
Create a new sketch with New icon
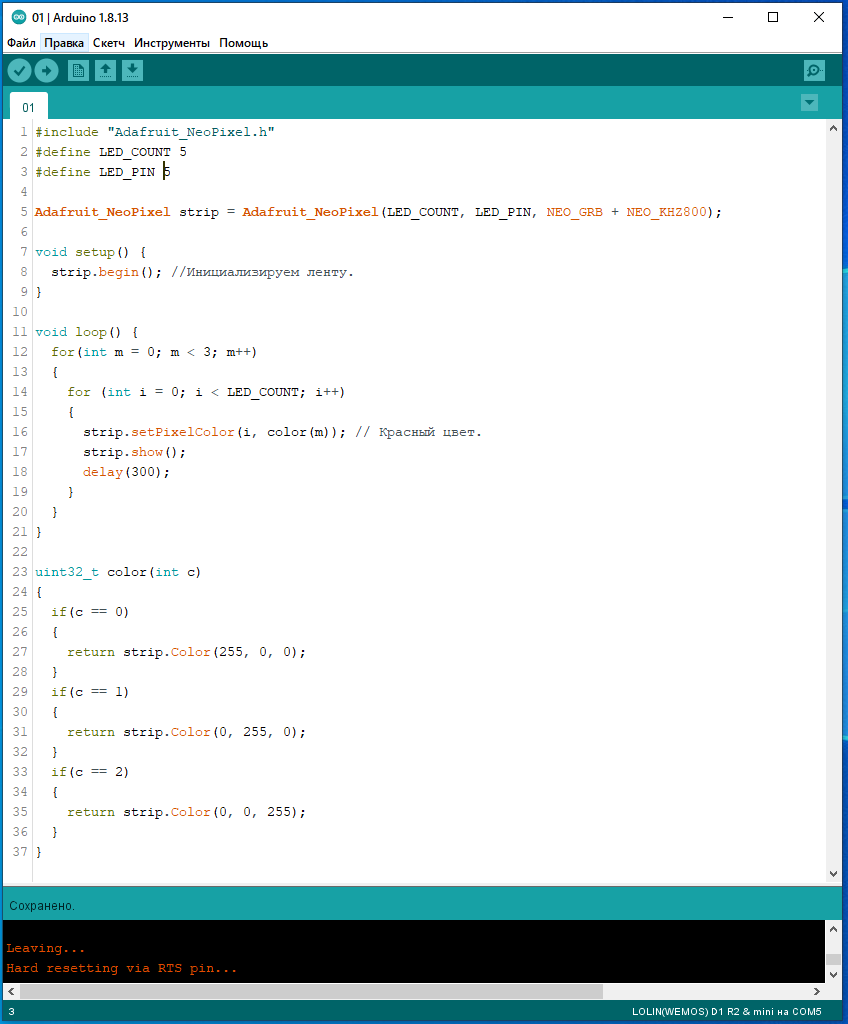pos(78,70)
